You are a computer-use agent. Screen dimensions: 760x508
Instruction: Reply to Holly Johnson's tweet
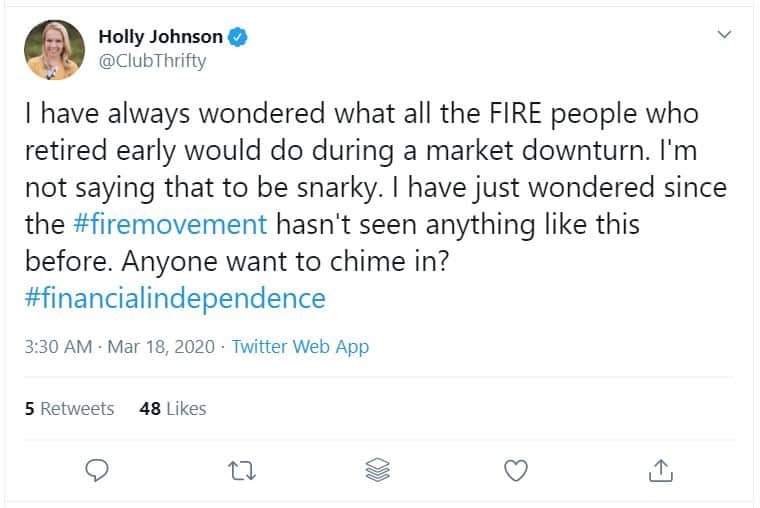97,468
